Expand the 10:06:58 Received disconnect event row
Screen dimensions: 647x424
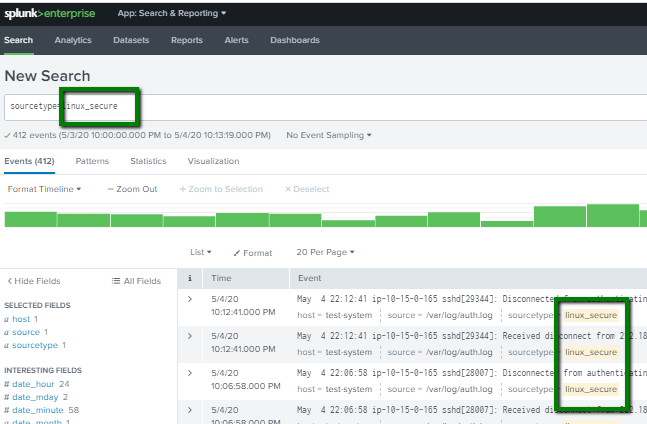pyautogui.click(x=190, y=410)
